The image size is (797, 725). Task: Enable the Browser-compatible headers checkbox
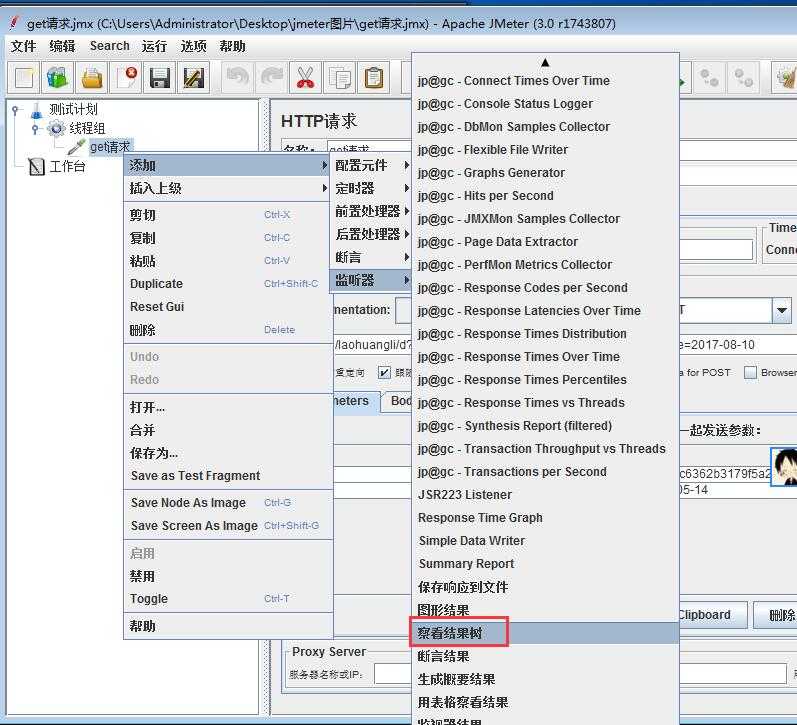(750, 373)
